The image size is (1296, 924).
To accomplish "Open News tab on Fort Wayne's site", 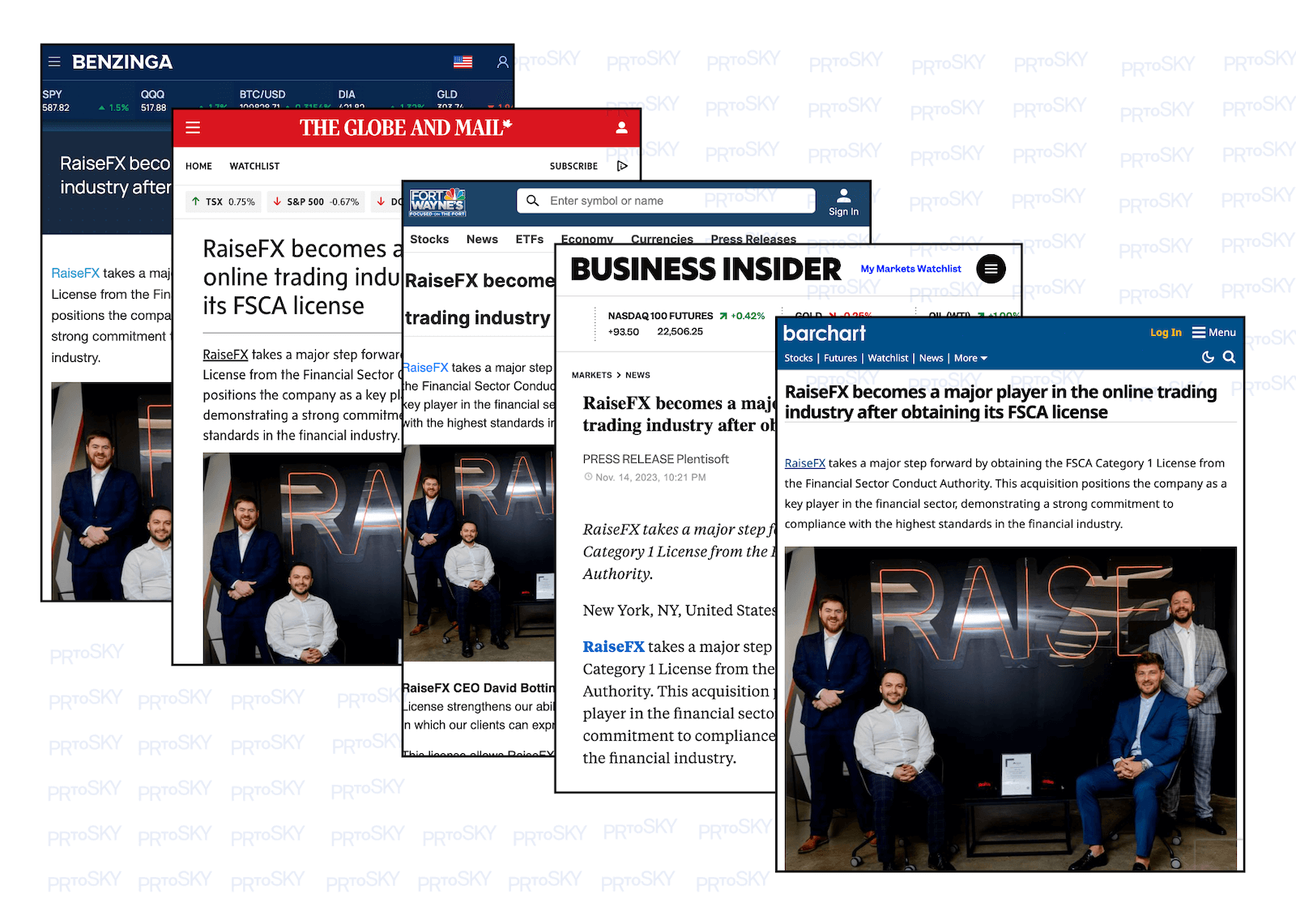I will (482, 239).
